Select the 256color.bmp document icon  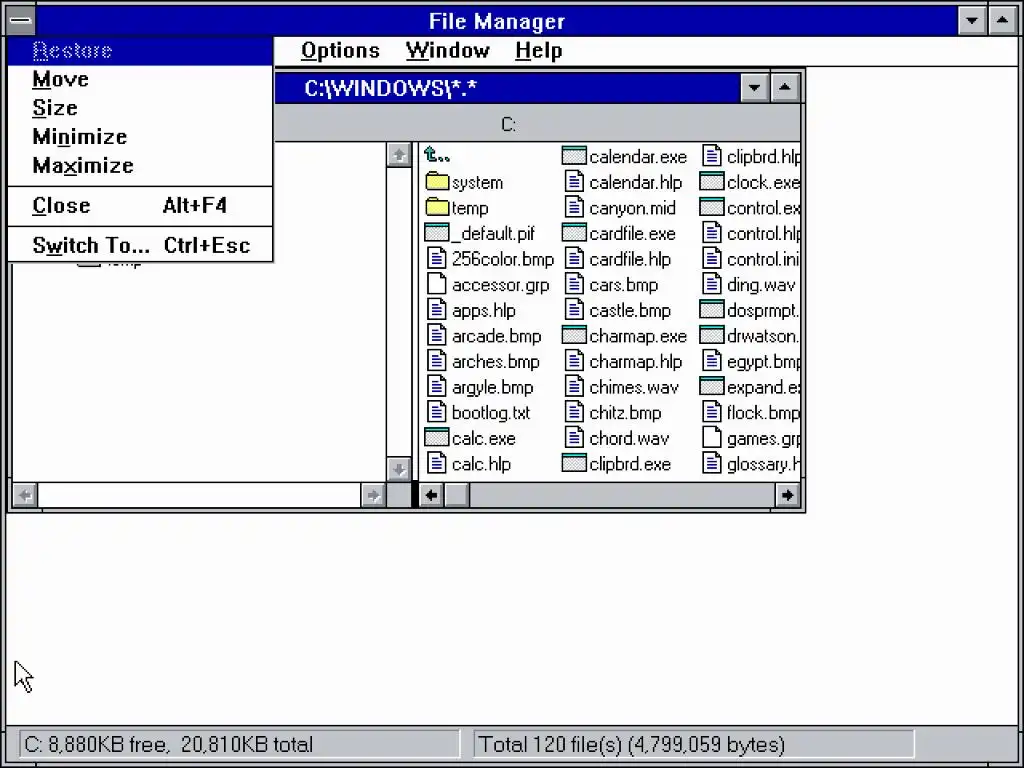(436, 259)
